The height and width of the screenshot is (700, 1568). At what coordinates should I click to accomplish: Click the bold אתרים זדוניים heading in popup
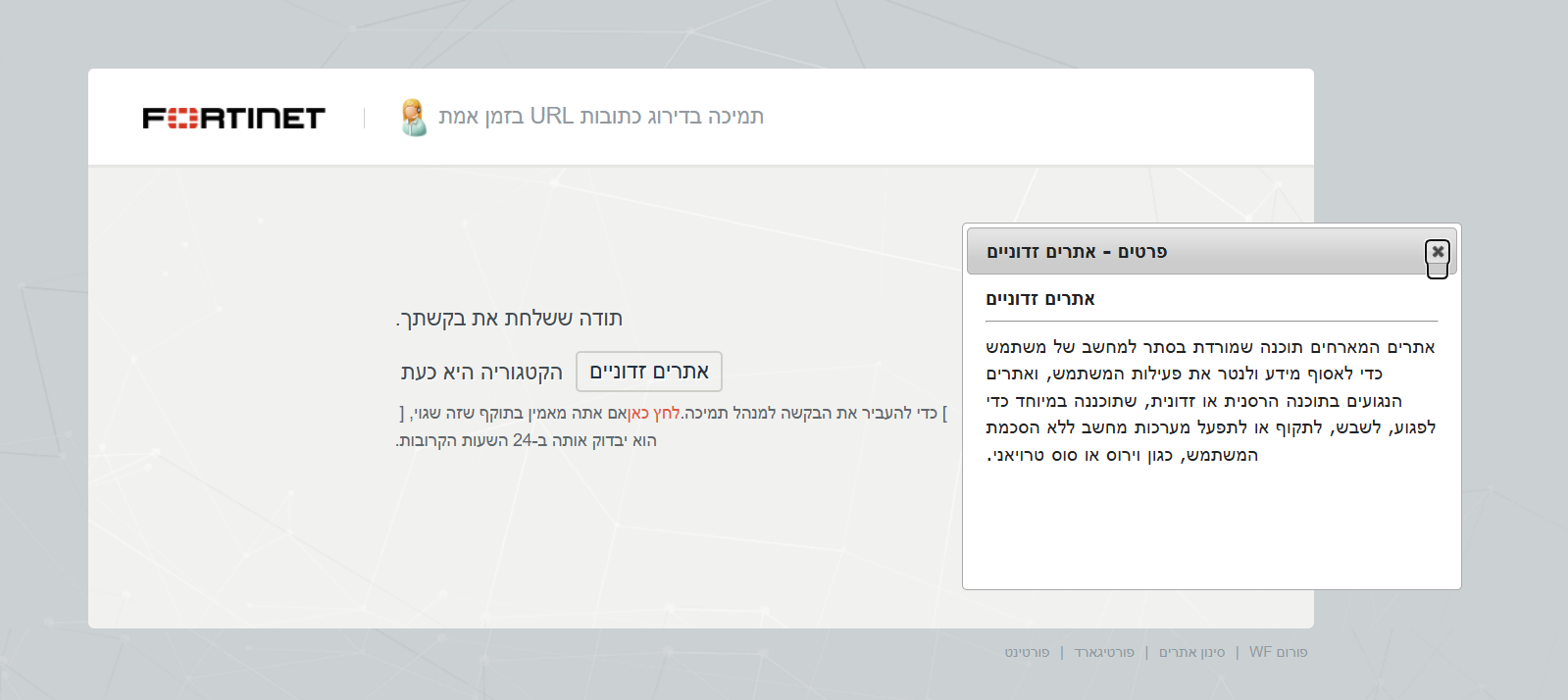click(x=1040, y=299)
